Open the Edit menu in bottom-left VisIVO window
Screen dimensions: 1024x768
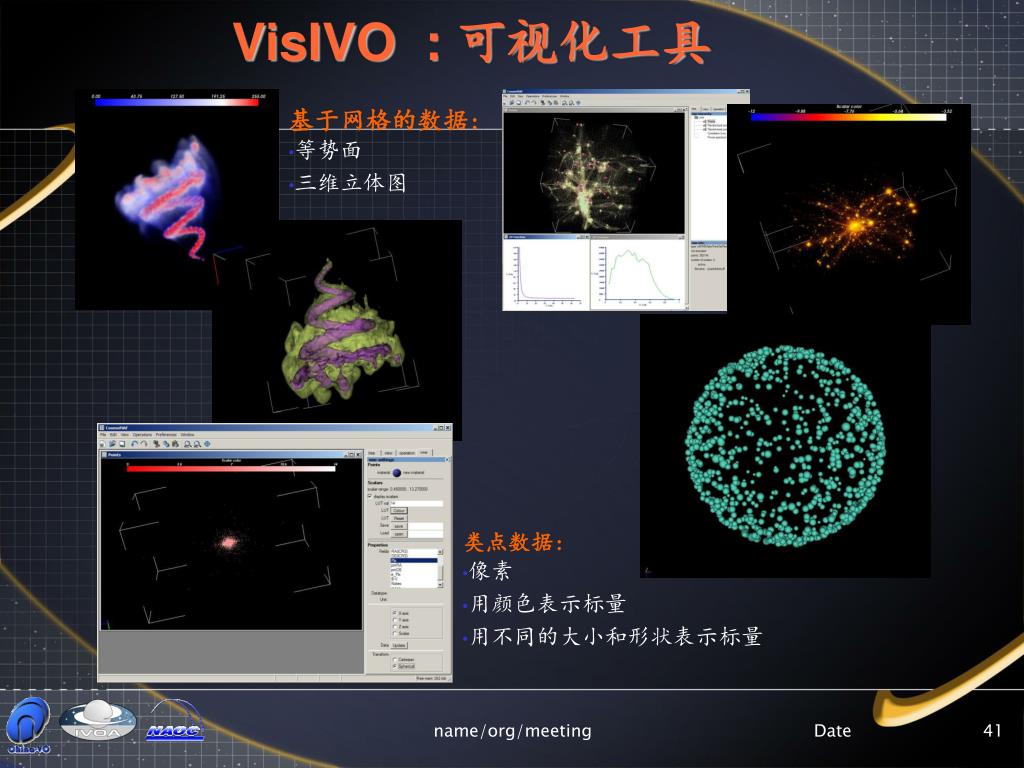(113, 435)
